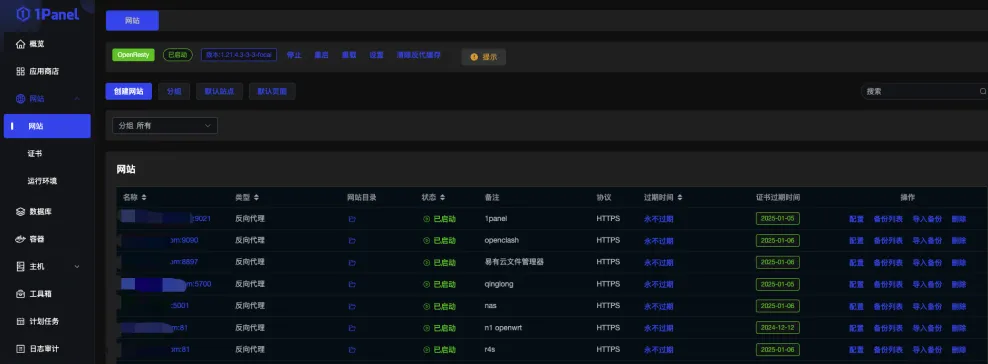
Task: Toggle the 已启动 status of openclash site
Action: 439,241
